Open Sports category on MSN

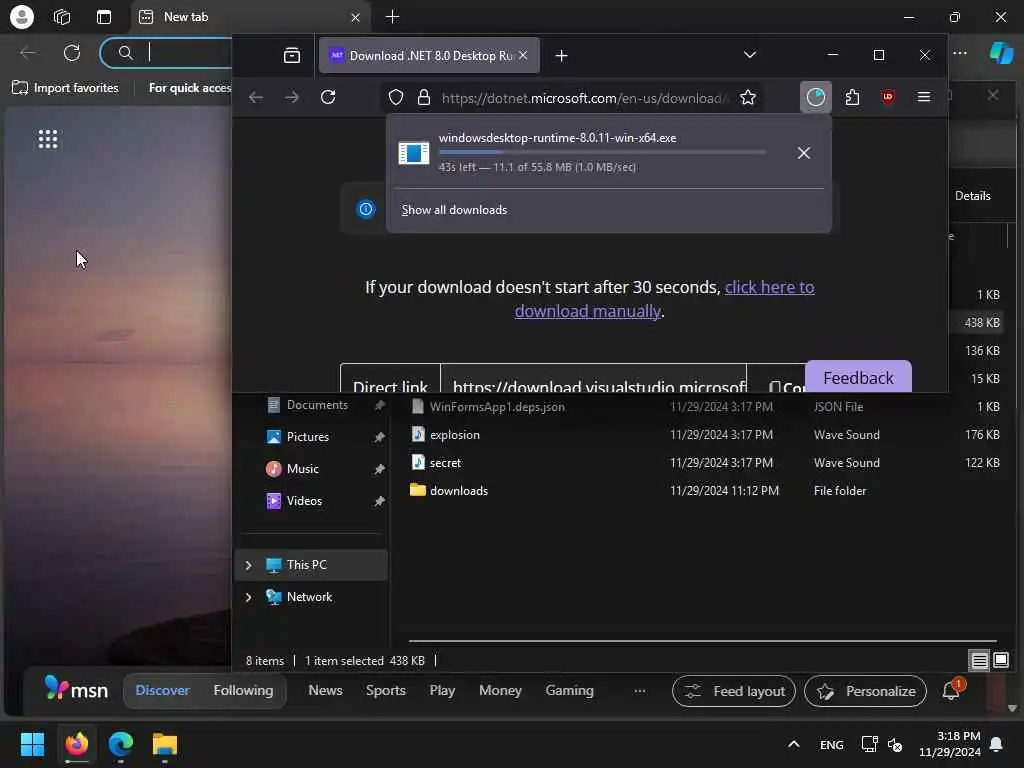385,690
